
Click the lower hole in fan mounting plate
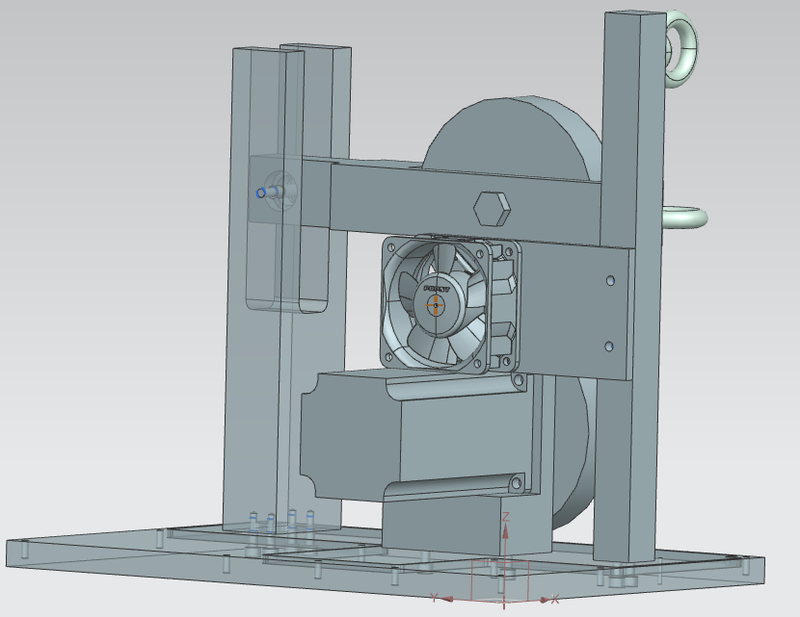click(609, 347)
